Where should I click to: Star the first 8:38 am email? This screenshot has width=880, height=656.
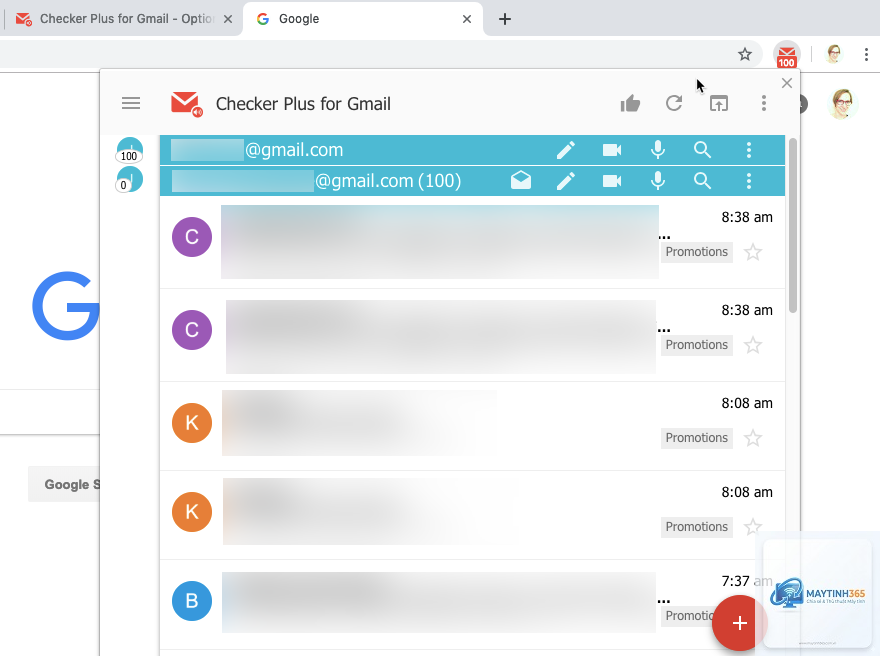click(753, 252)
